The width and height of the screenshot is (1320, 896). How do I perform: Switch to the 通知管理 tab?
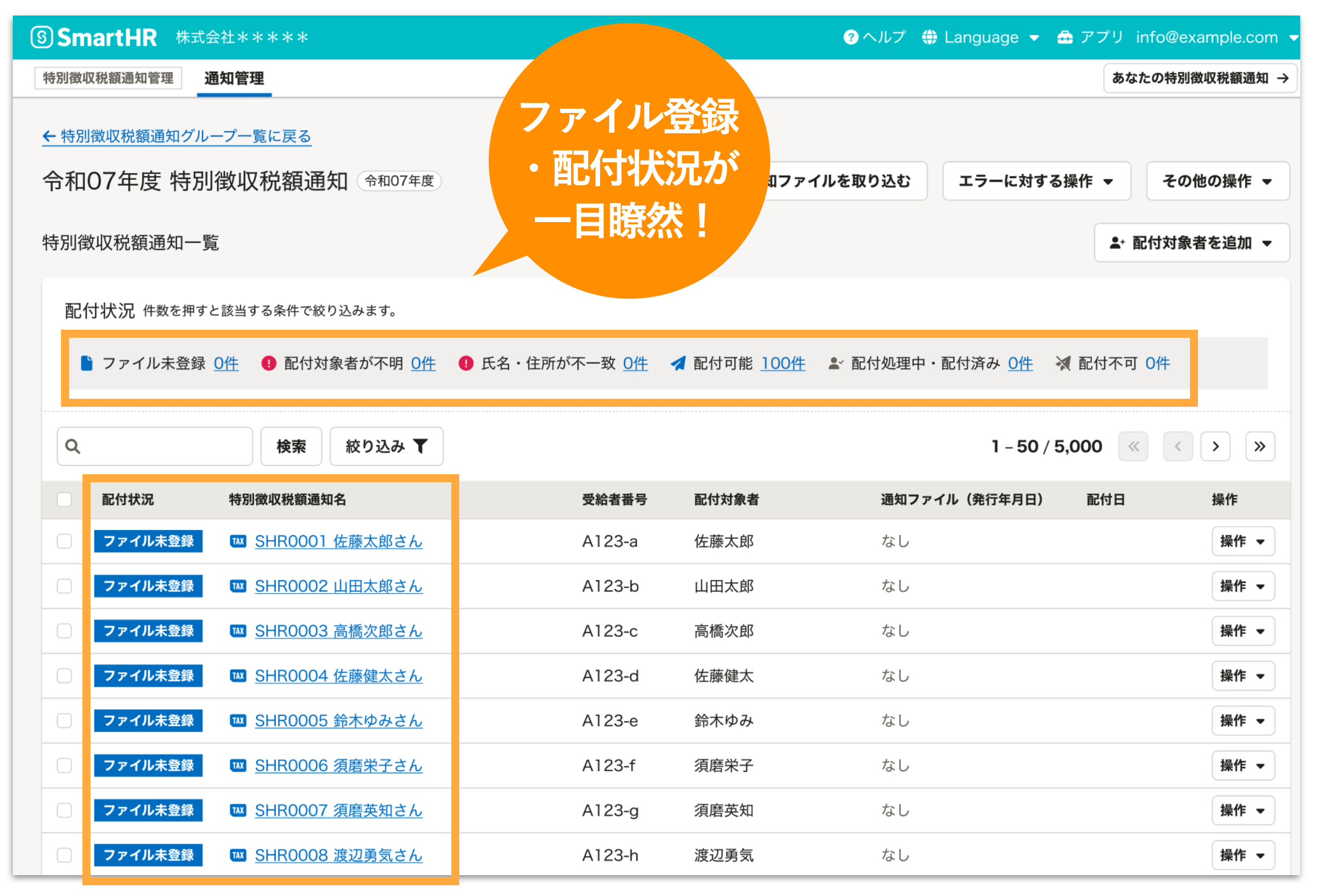pos(233,79)
